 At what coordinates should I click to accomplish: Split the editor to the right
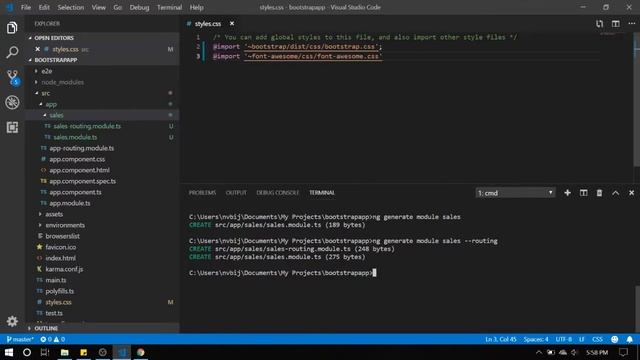pyautogui.click(x=616, y=24)
